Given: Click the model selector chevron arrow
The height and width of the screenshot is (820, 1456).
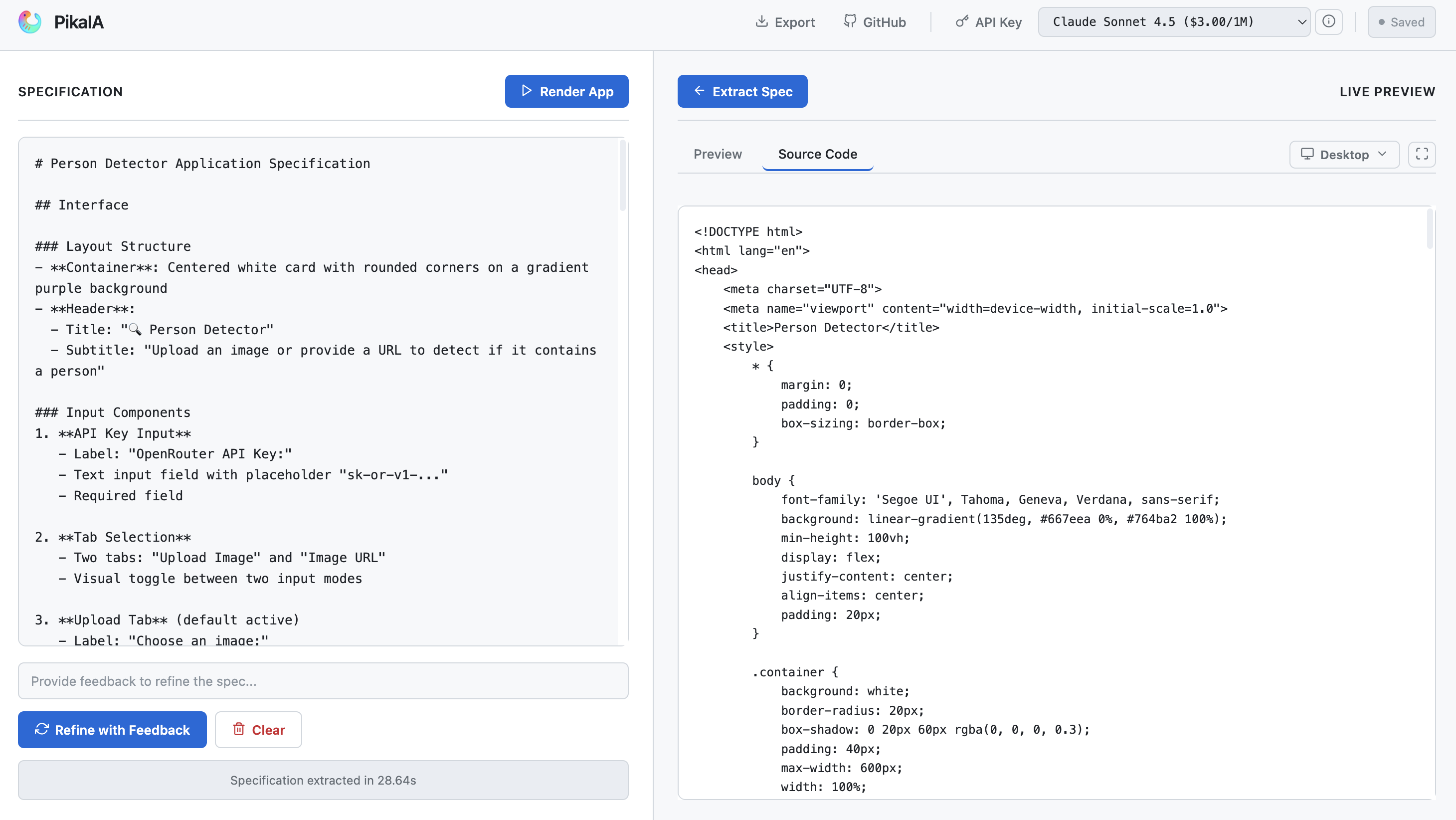Looking at the screenshot, I should 1301,22.
